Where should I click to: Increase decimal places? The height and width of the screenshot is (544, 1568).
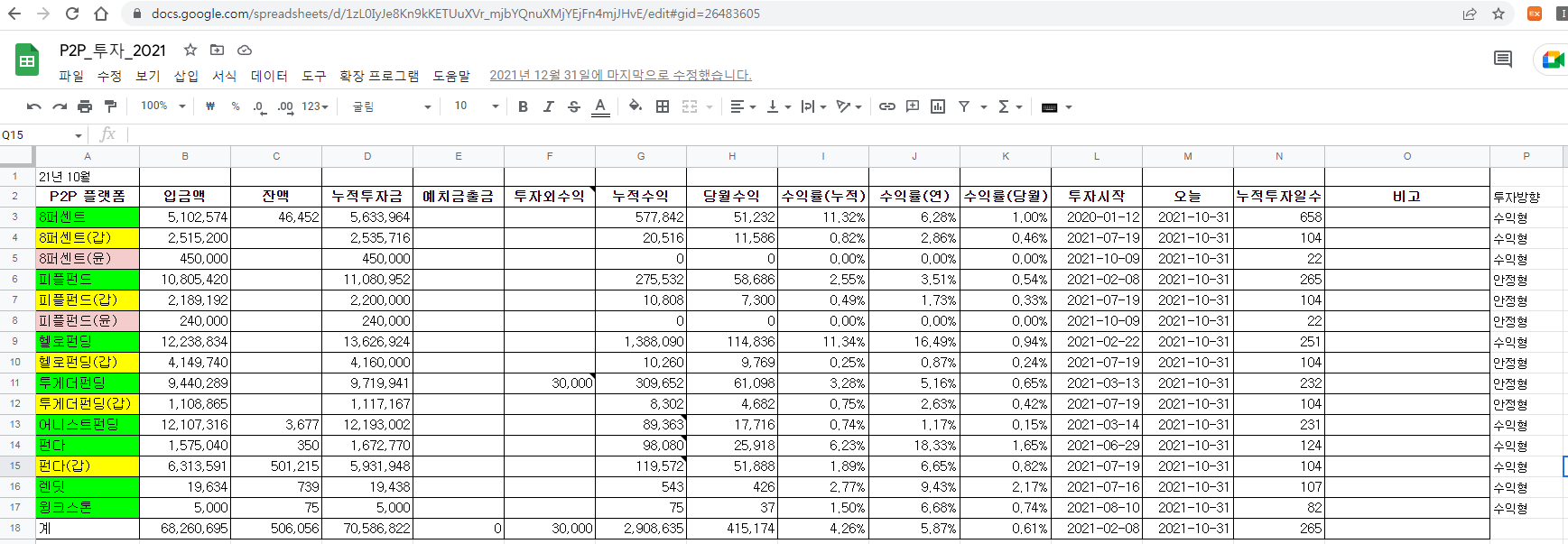point(285,106)
